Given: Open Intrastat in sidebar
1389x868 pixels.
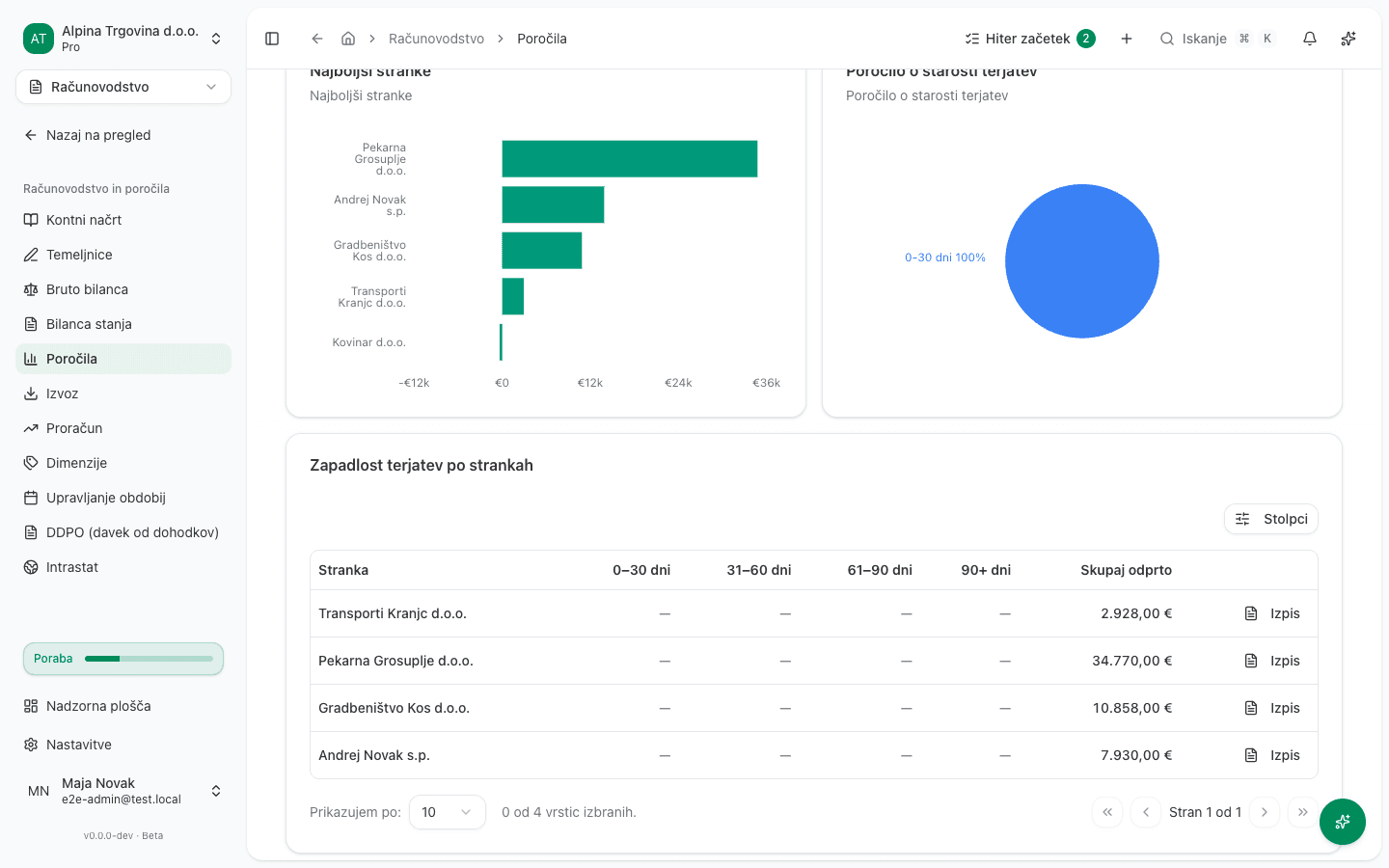Looking at the screenshot, I should click(123, 567).
